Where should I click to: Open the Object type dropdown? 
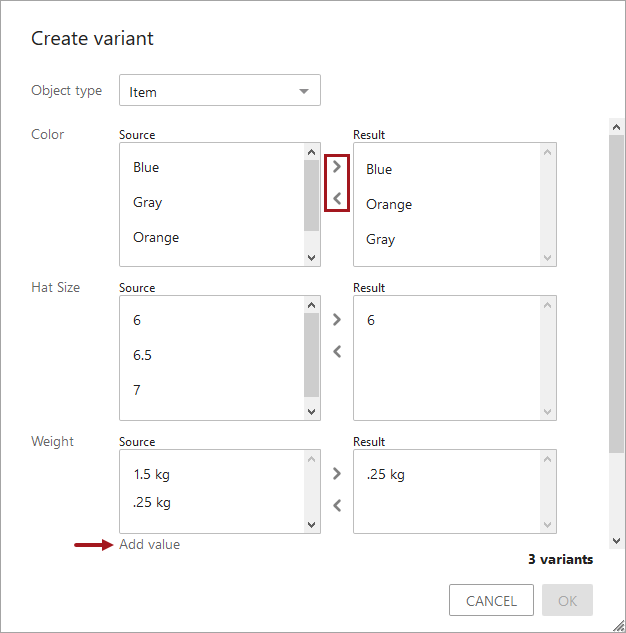pos(220,91)
